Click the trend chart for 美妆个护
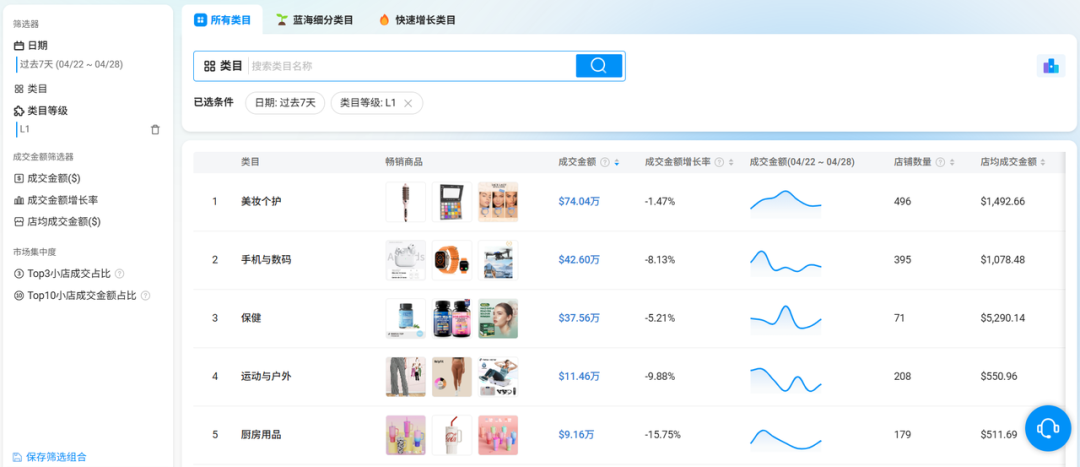Screen dimensions: 1080x467 click(x=786, y=203)
